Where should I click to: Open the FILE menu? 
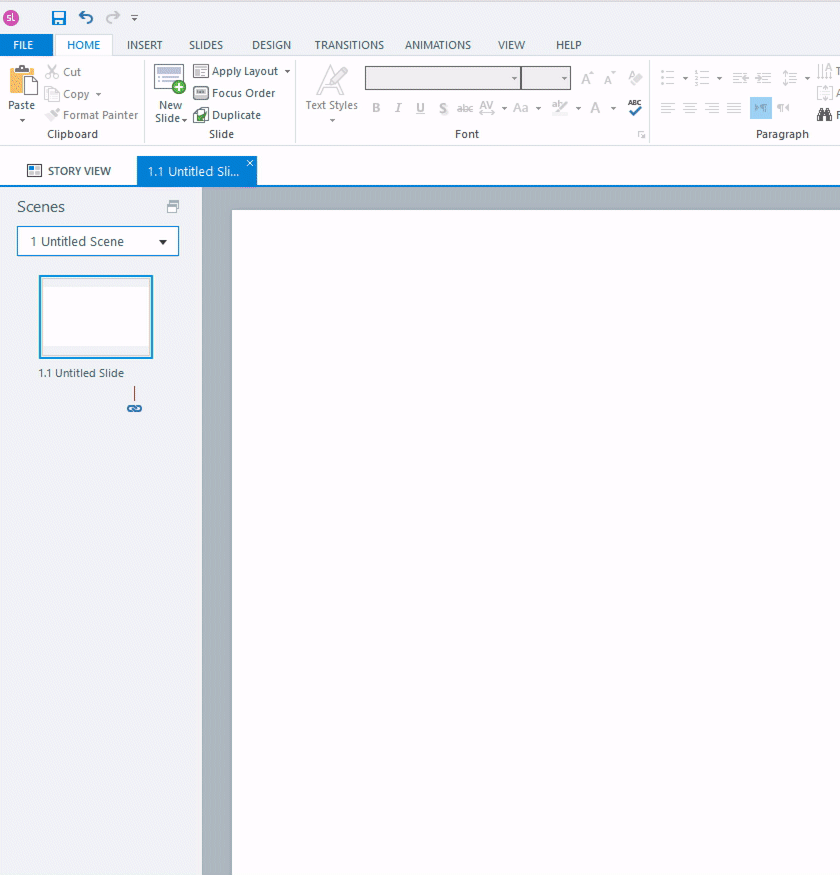click(24, 45)
